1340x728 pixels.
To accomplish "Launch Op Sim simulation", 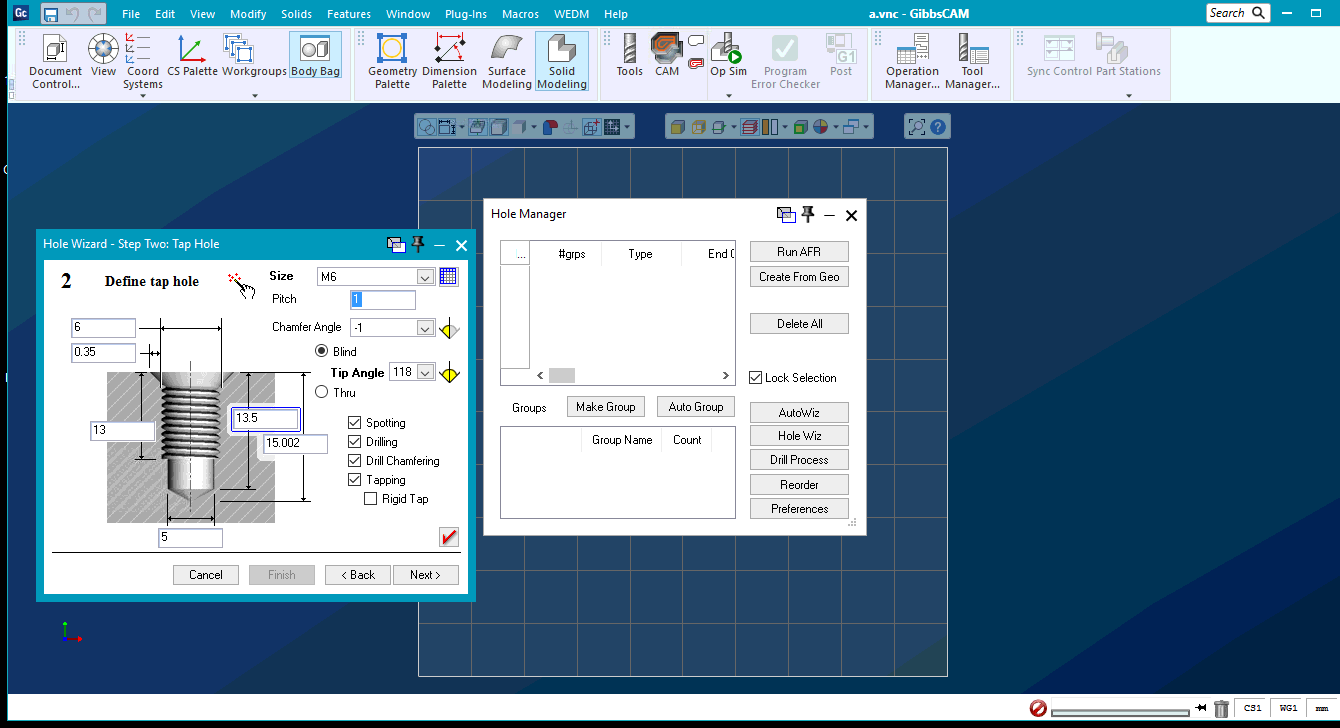I will coord(728,55).
